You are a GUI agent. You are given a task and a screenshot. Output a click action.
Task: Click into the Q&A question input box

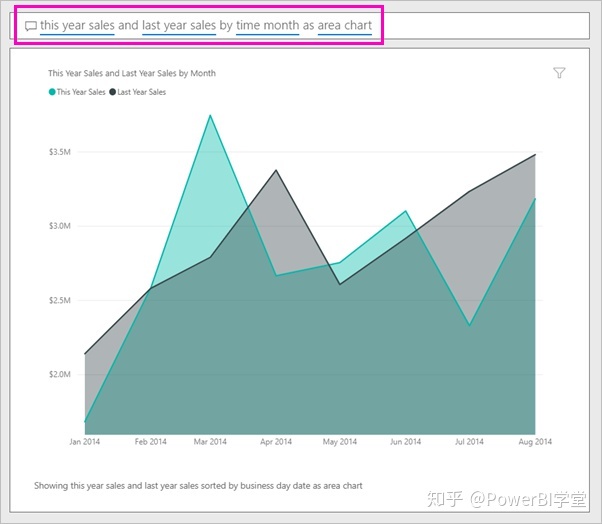click(x=299, y=26)
